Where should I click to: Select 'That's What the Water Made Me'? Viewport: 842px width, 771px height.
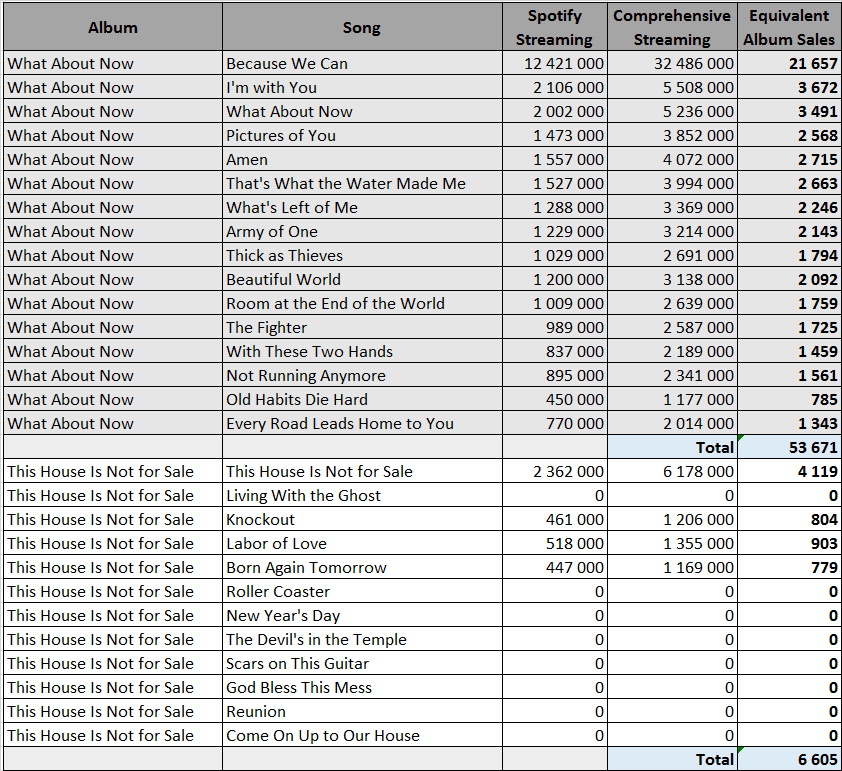(x=362, y=184)
